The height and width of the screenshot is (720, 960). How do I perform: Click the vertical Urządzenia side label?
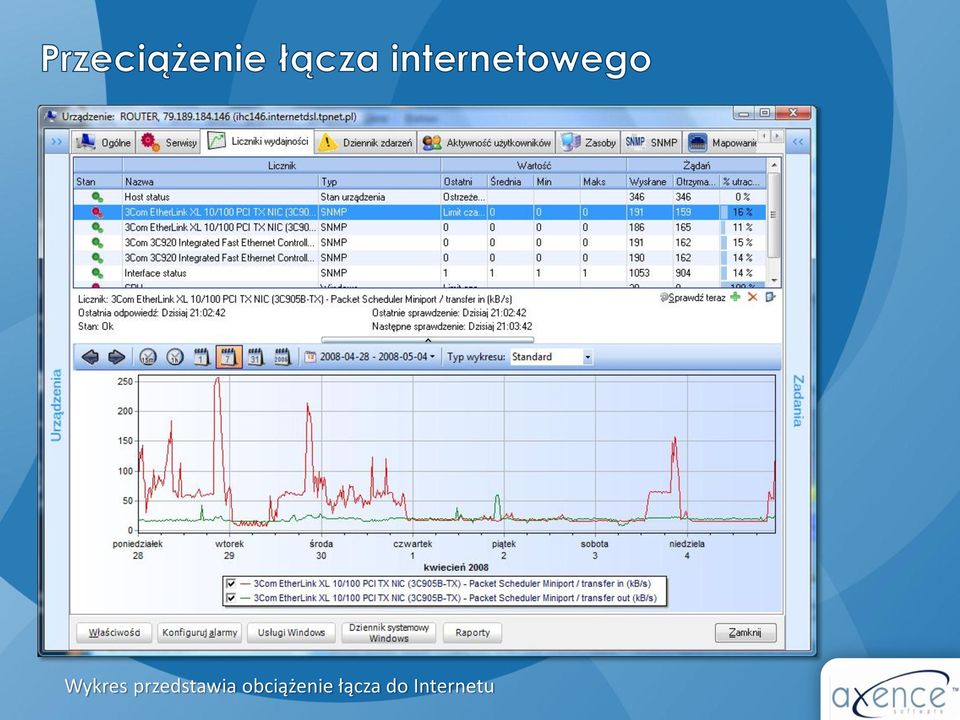click(x=56, y=405)
